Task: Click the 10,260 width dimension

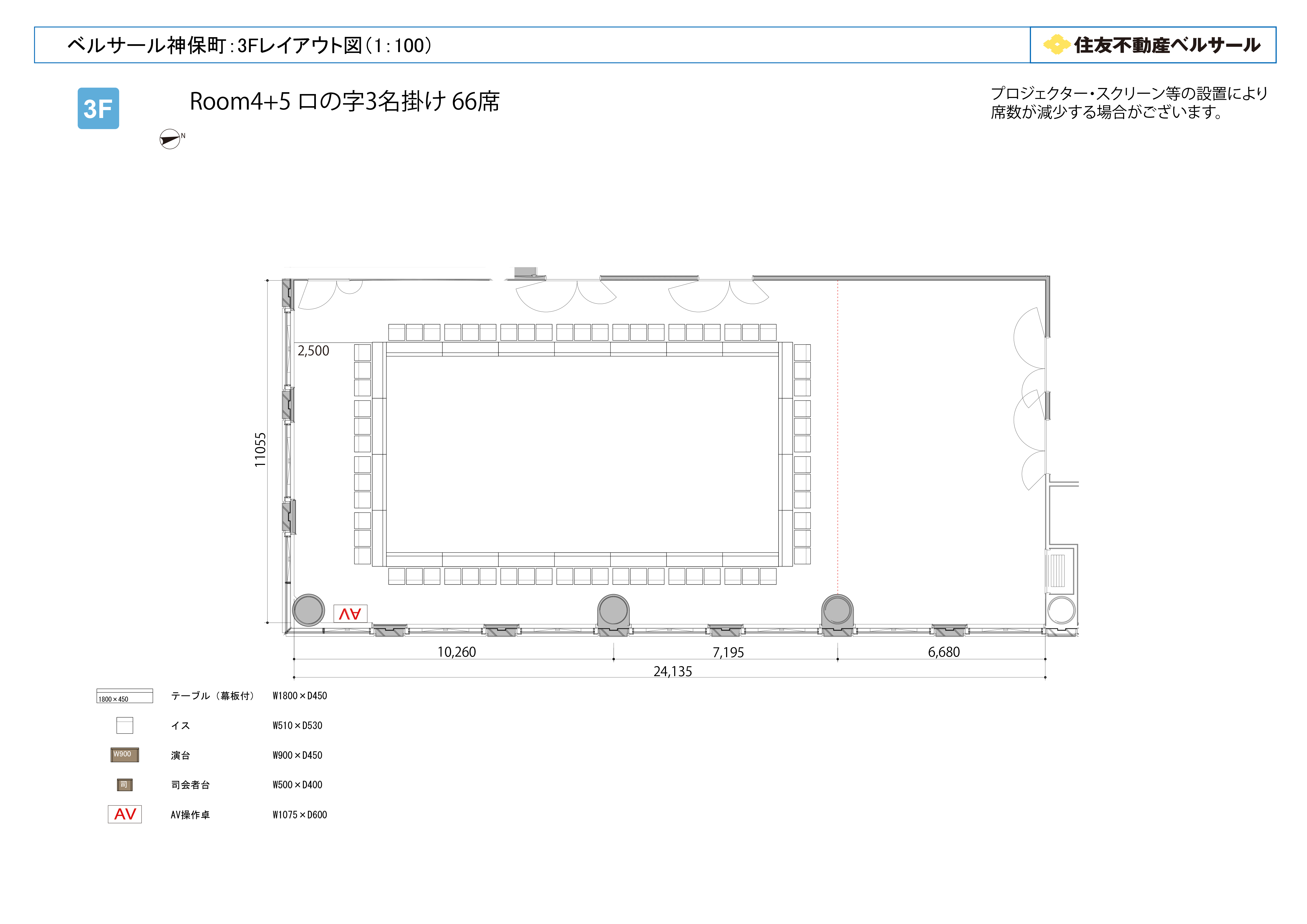Action: 457,652
